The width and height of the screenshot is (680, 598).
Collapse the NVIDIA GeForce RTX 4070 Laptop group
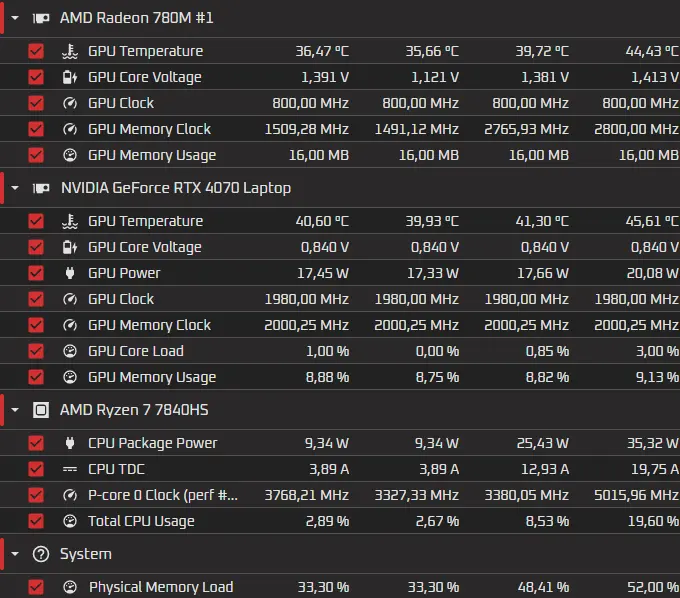pyautogui.click(x=15, y=188)
